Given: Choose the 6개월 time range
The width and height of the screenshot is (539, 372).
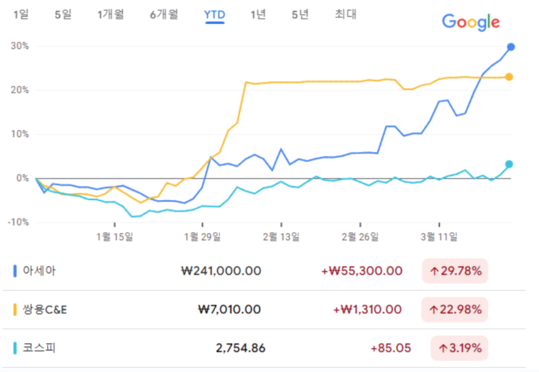Looking at the screenshot, I should [x=164, y=14].
